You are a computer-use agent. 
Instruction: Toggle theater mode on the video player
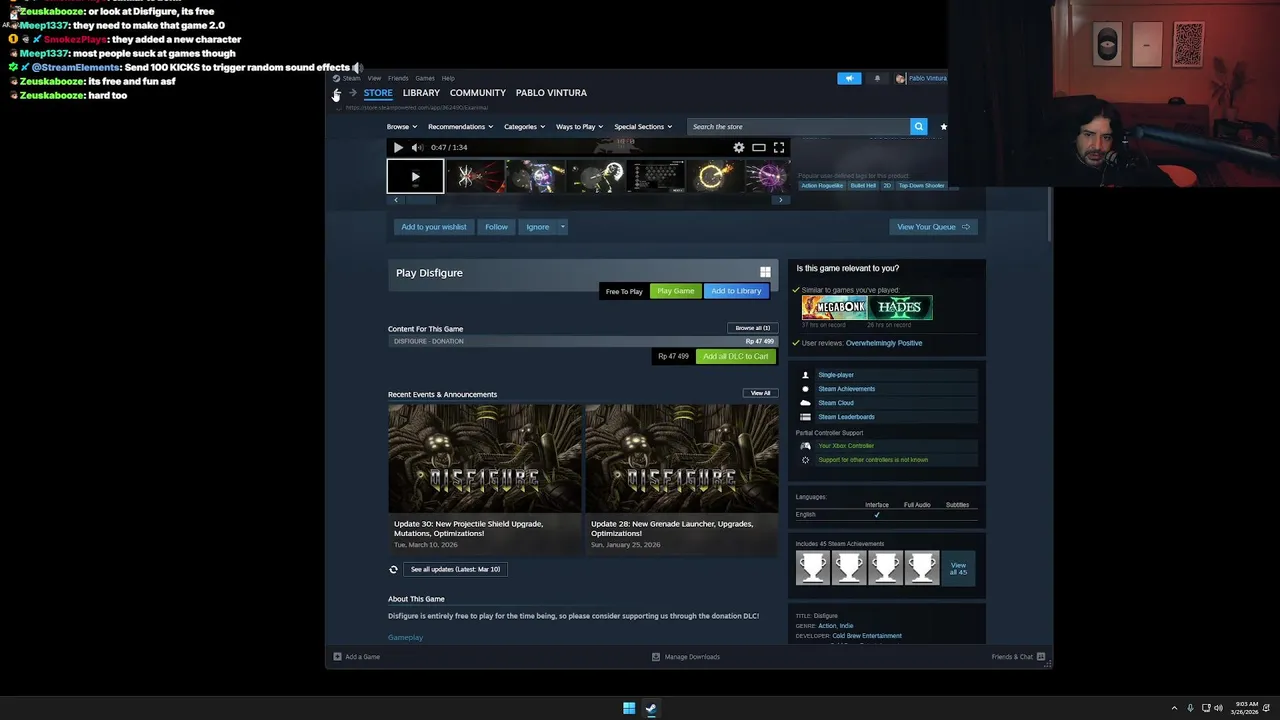pyautogui.click(x=759, y=147)
